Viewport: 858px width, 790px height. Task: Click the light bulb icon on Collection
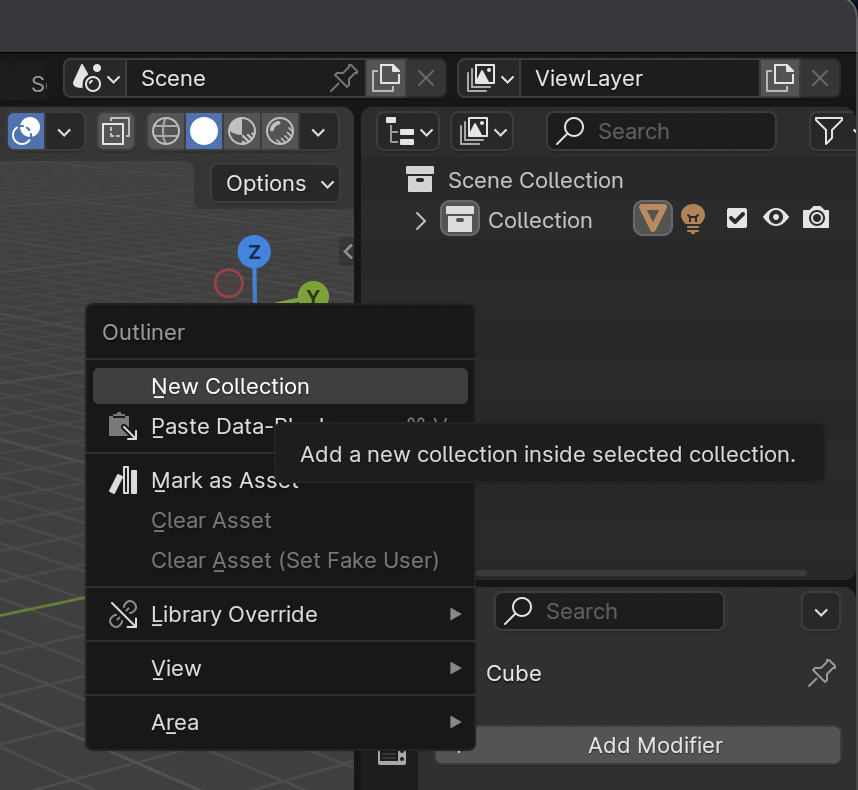tap(693, 218)
